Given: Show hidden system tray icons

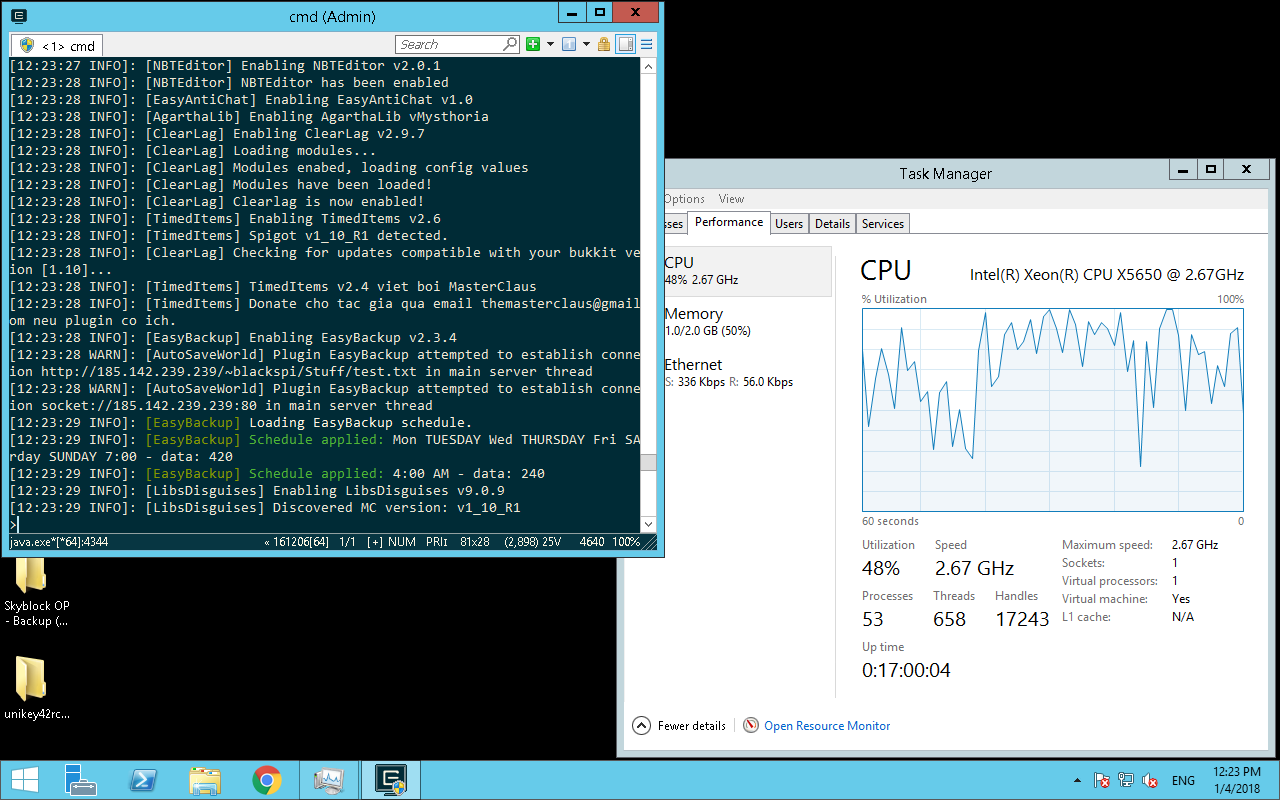Looking at the screenshot, I should coord(1077,780).
